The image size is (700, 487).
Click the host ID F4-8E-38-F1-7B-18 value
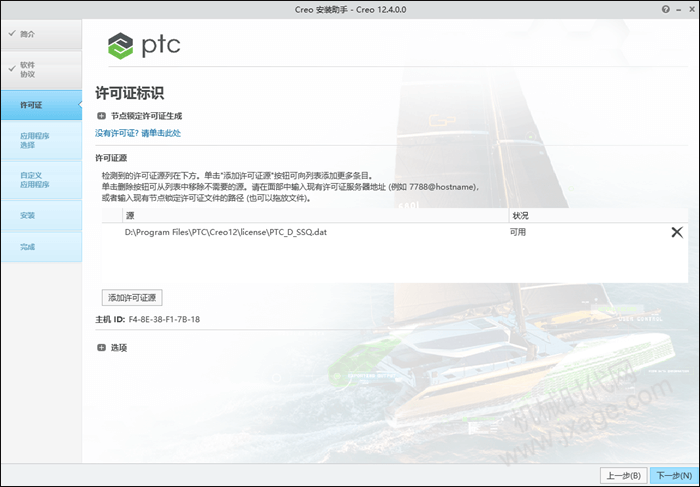point(164,320)
